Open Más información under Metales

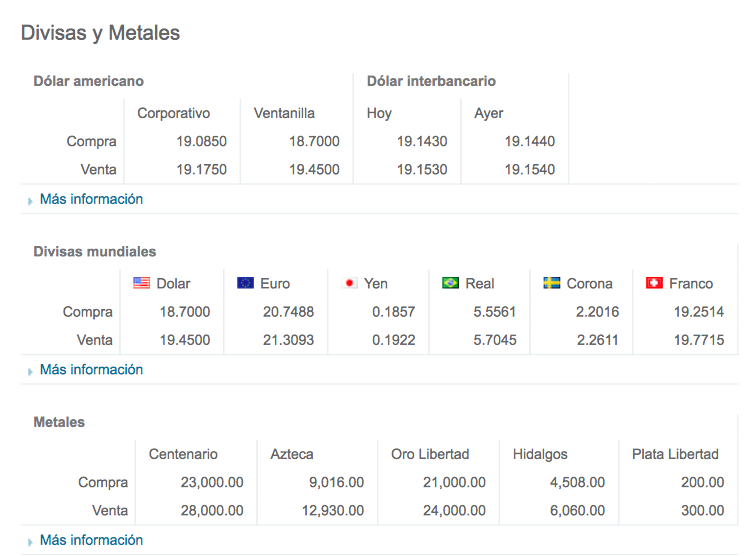click(91, 540)
